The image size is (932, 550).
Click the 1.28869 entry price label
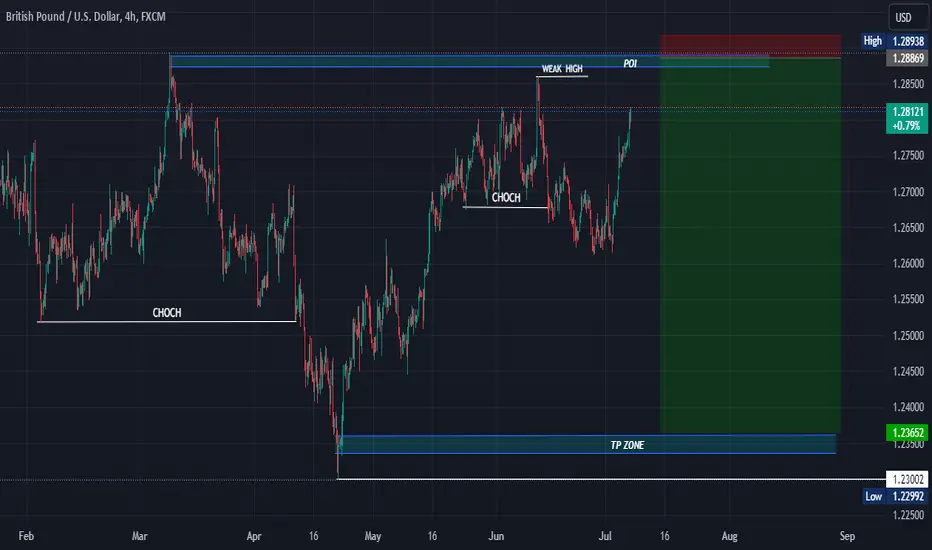[908, 58]
